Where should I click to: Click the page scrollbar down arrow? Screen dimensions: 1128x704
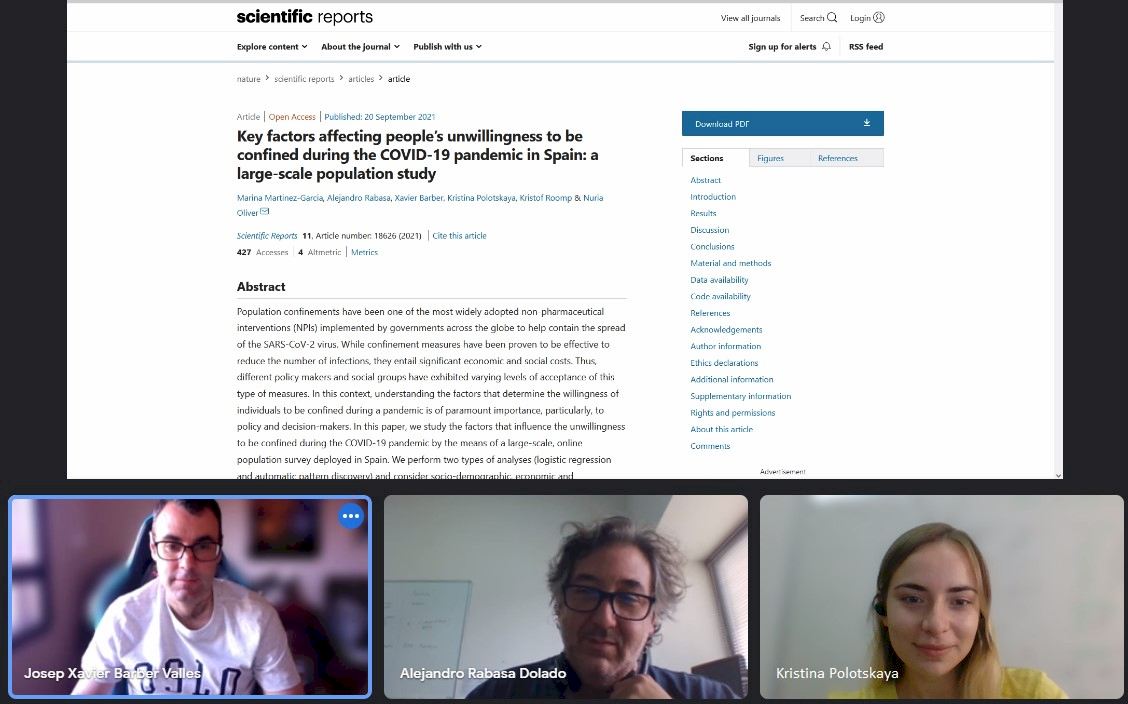[1058, 475]
